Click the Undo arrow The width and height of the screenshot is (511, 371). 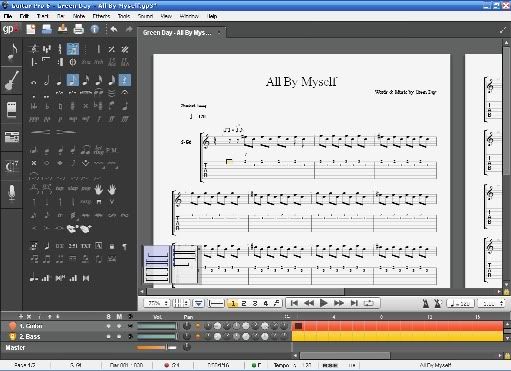(x=114, y=29)
